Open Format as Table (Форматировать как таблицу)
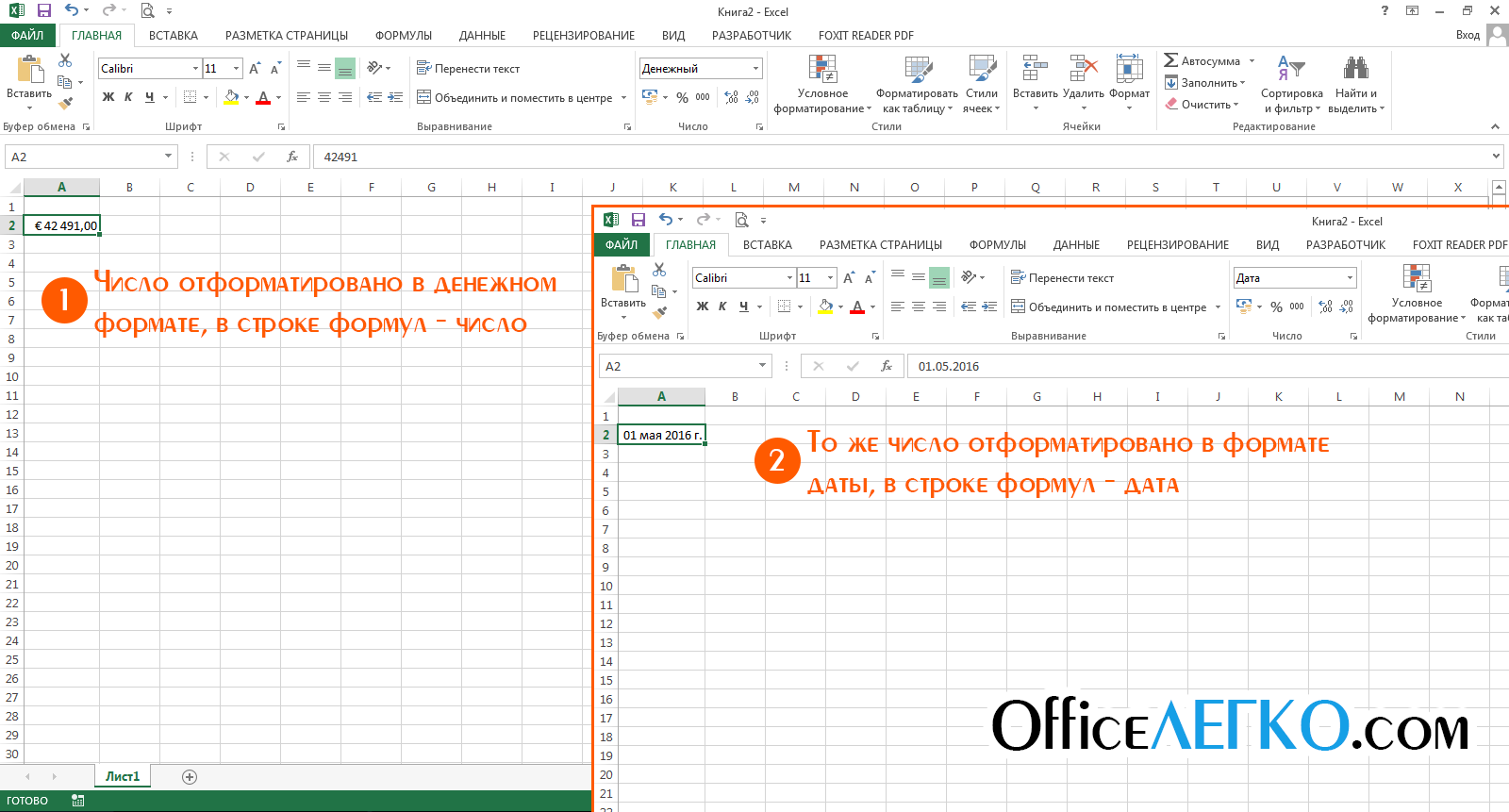Screen dimensions: 1509x812 (x=917, y=83)
